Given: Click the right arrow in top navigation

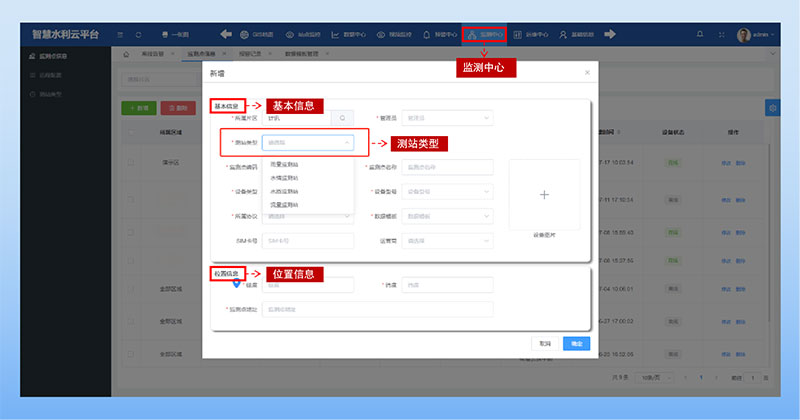Looking at the screenshot, I should click(x=609, y=34).
